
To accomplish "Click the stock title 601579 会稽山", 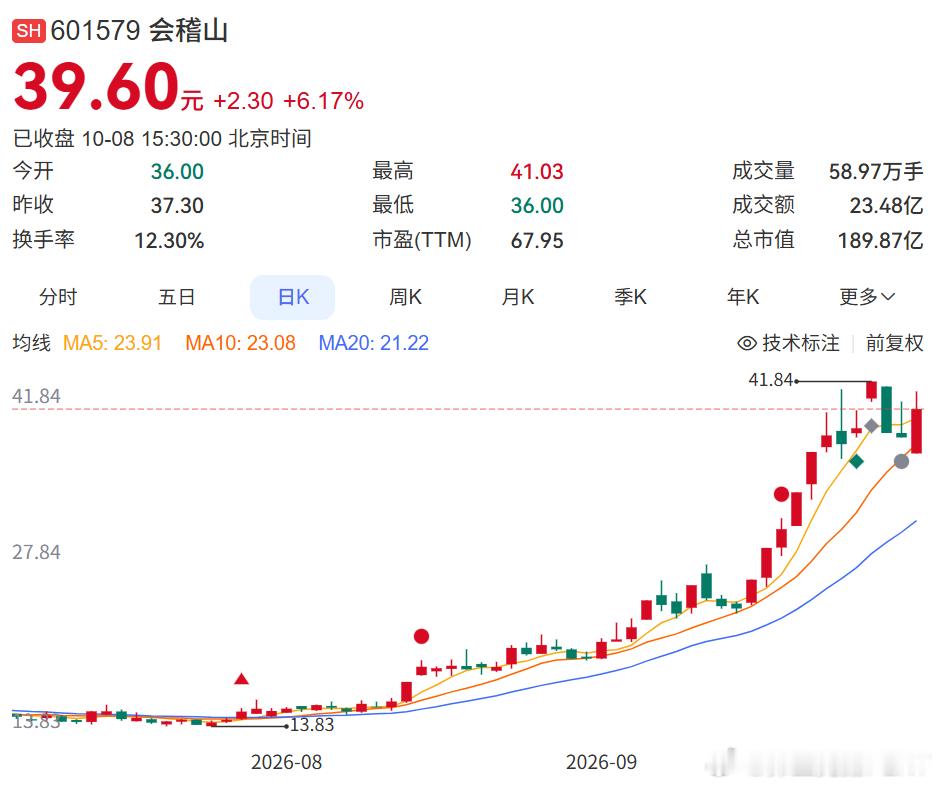I will pyautogui.click(x=139, y=31).
